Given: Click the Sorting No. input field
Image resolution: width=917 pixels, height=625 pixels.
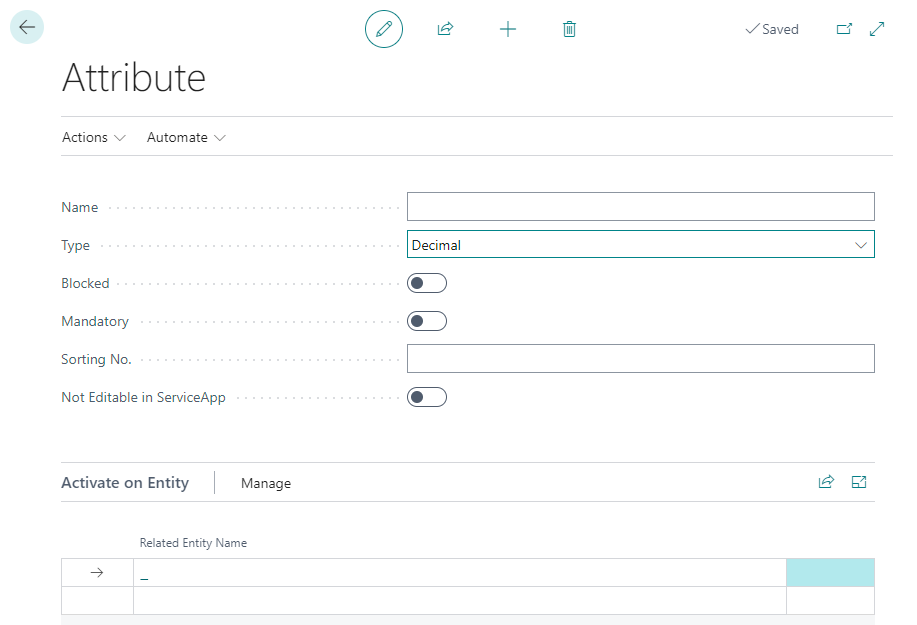Looking at the screenshot, I should tap(640, 359).
